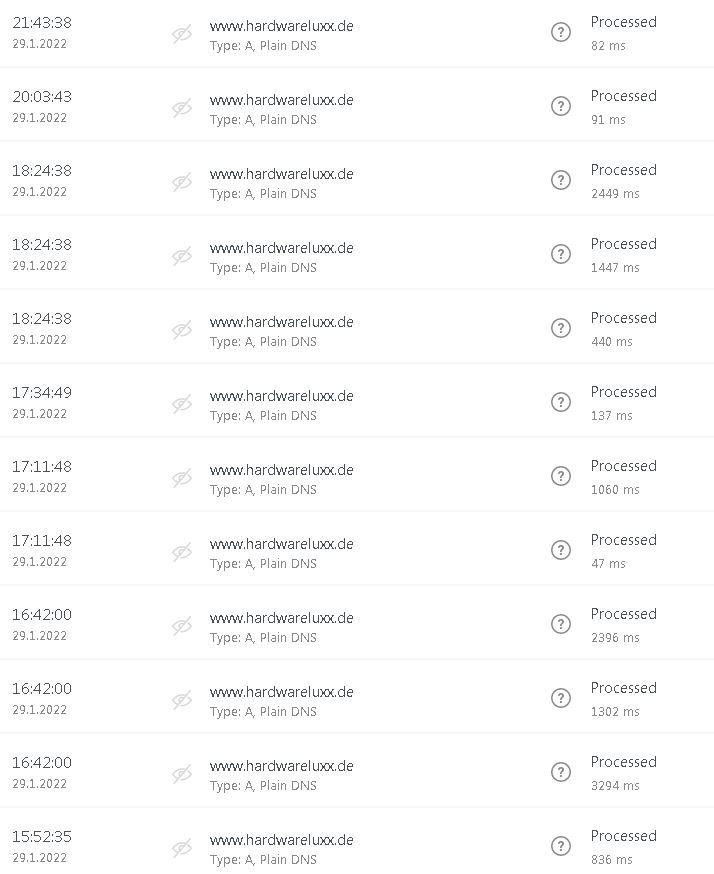Open the question-mark details for the 91 ms request
Screen dimensions: 714x874
tap(561, 106)
